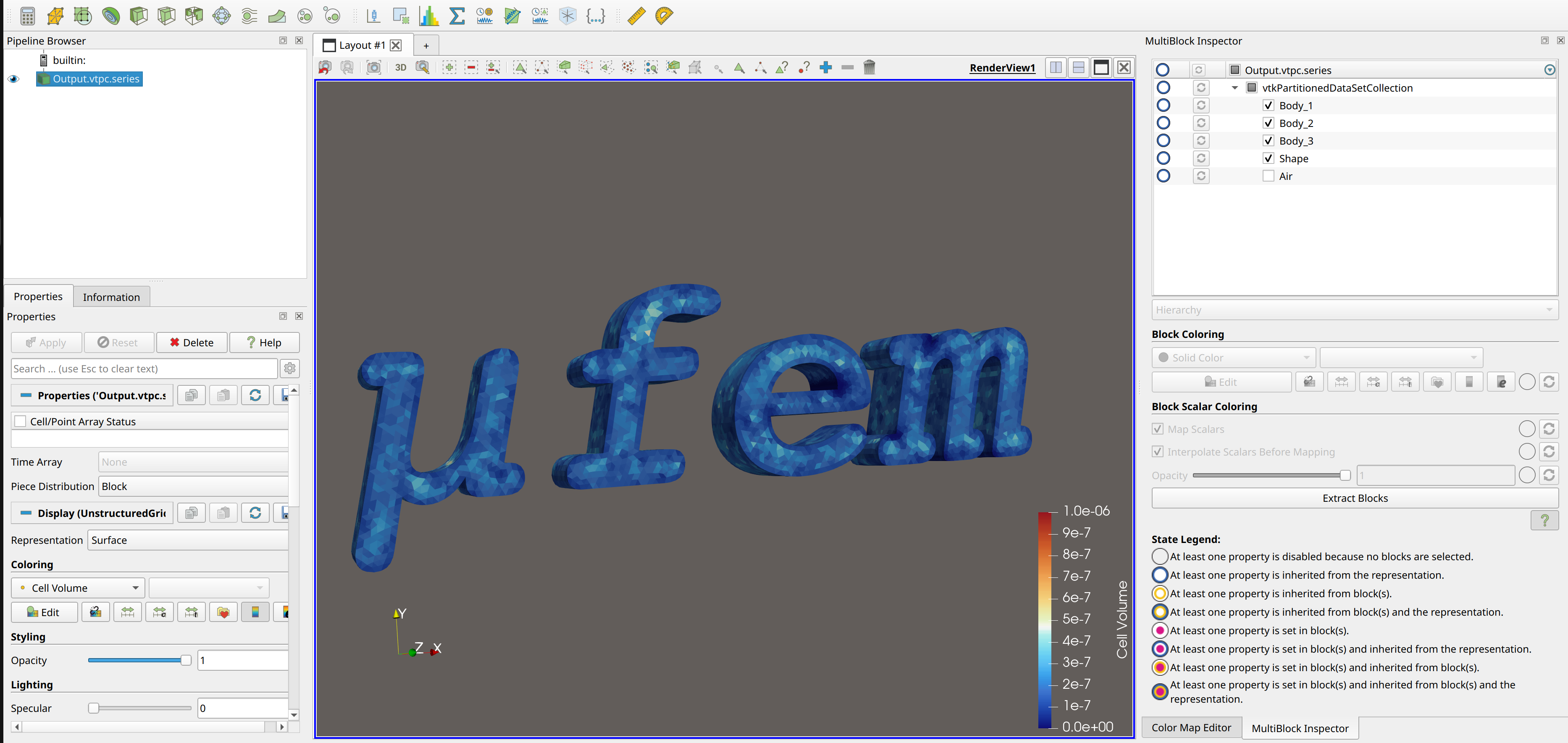The height and width of the screenshot is (743, 1568).
Task: Click the Histogram filter icon
Action: pyautogui.click(x=428, y=16)
